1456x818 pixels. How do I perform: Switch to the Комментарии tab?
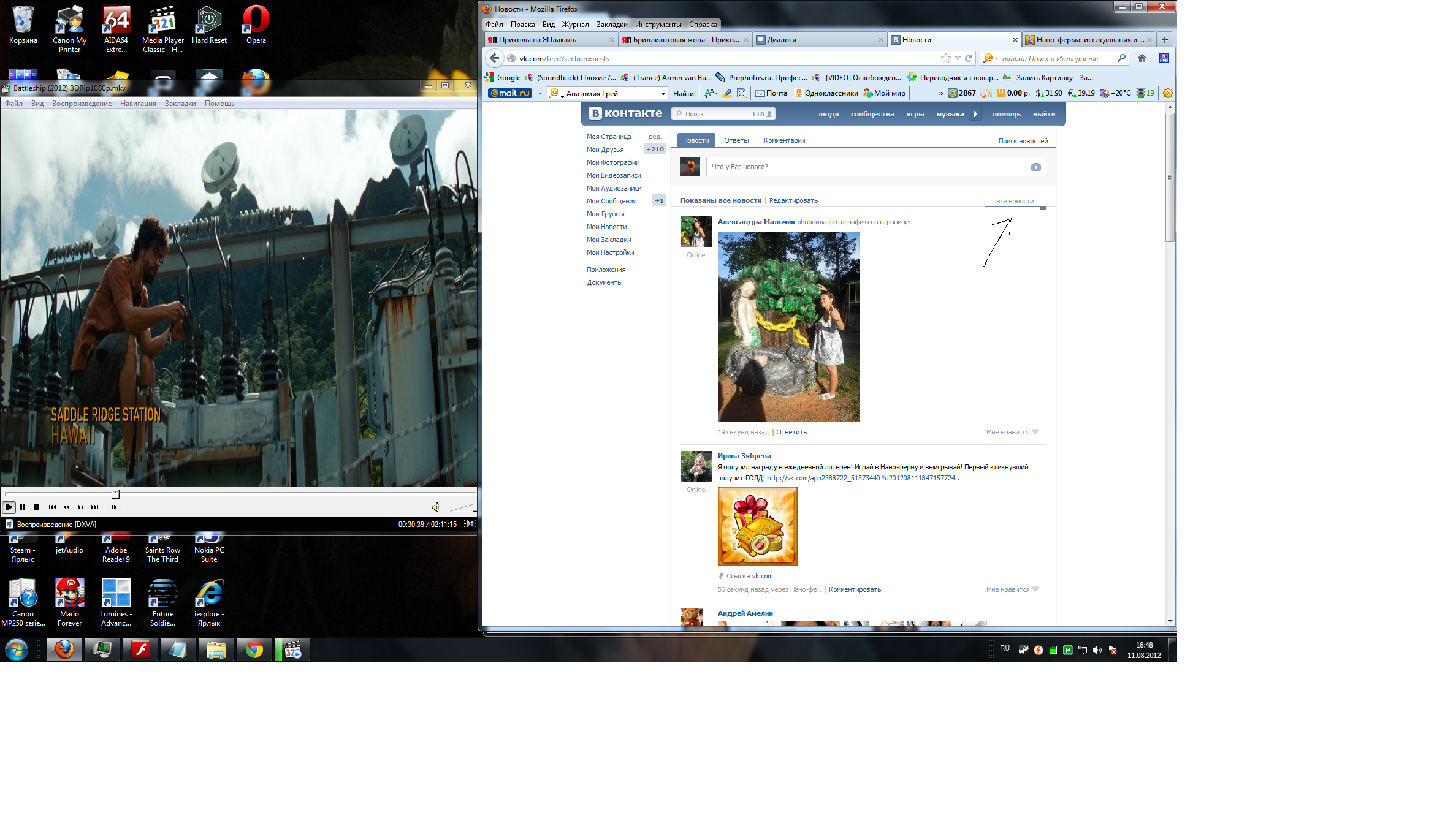pyautogui.click(x=784, y=140)
